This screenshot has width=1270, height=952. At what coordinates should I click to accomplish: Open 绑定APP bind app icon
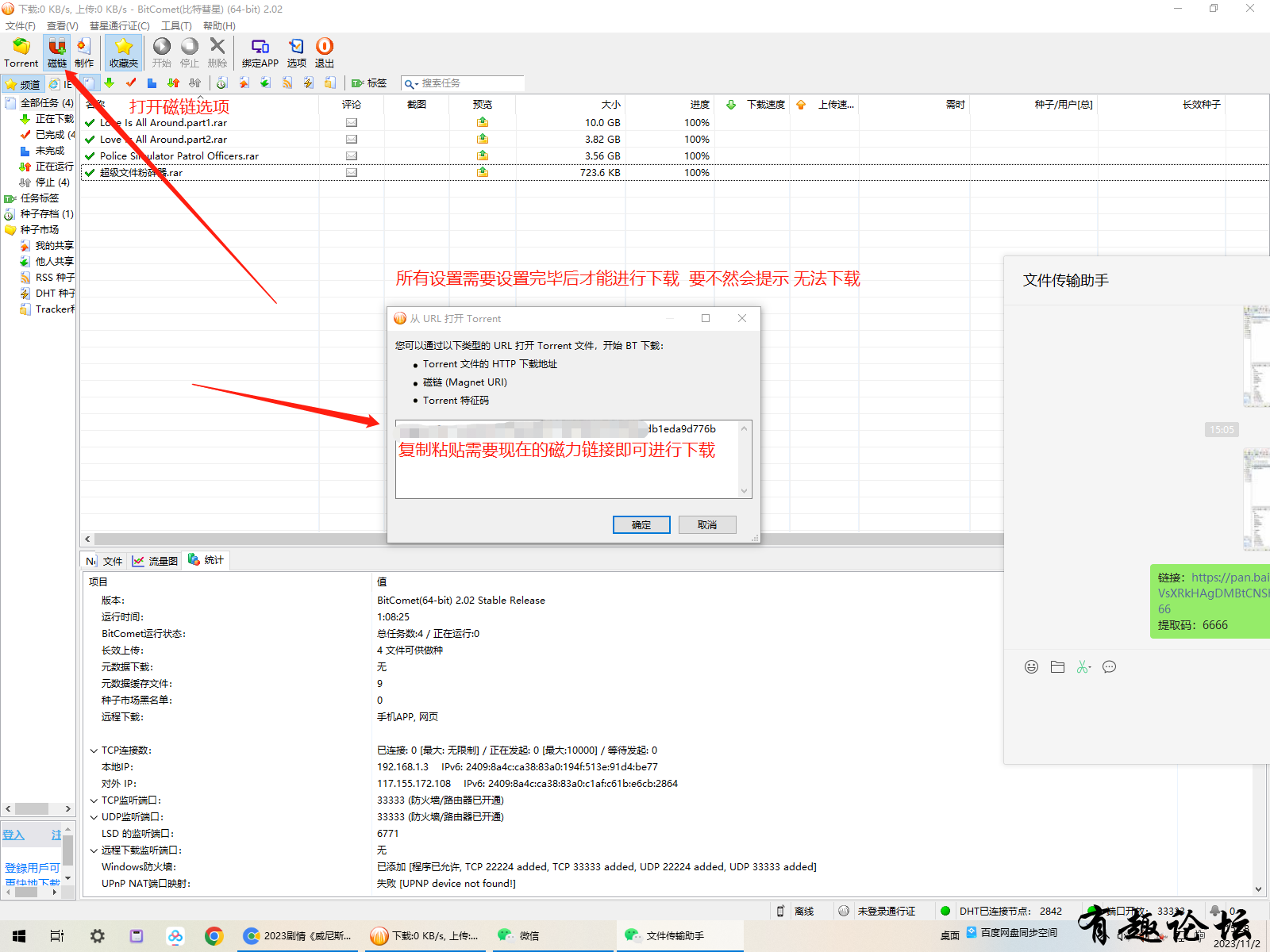(x=260, y=52)
